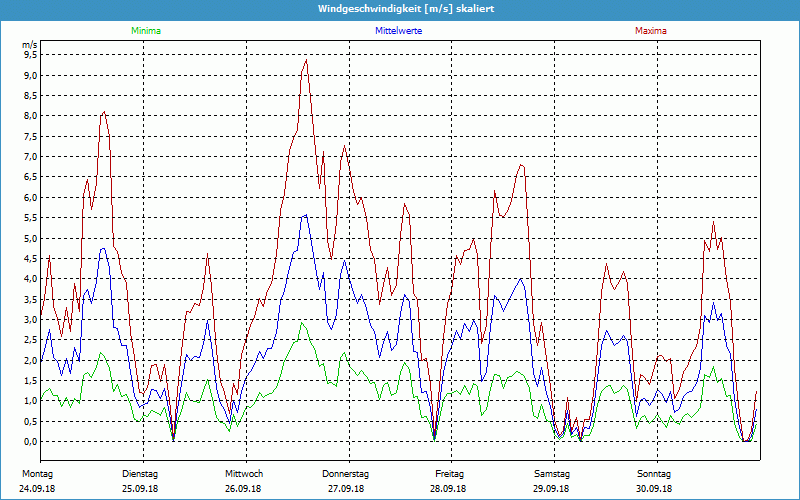Click the Donnerstag day label
800x500 pixels.
(x=345, y=474)
